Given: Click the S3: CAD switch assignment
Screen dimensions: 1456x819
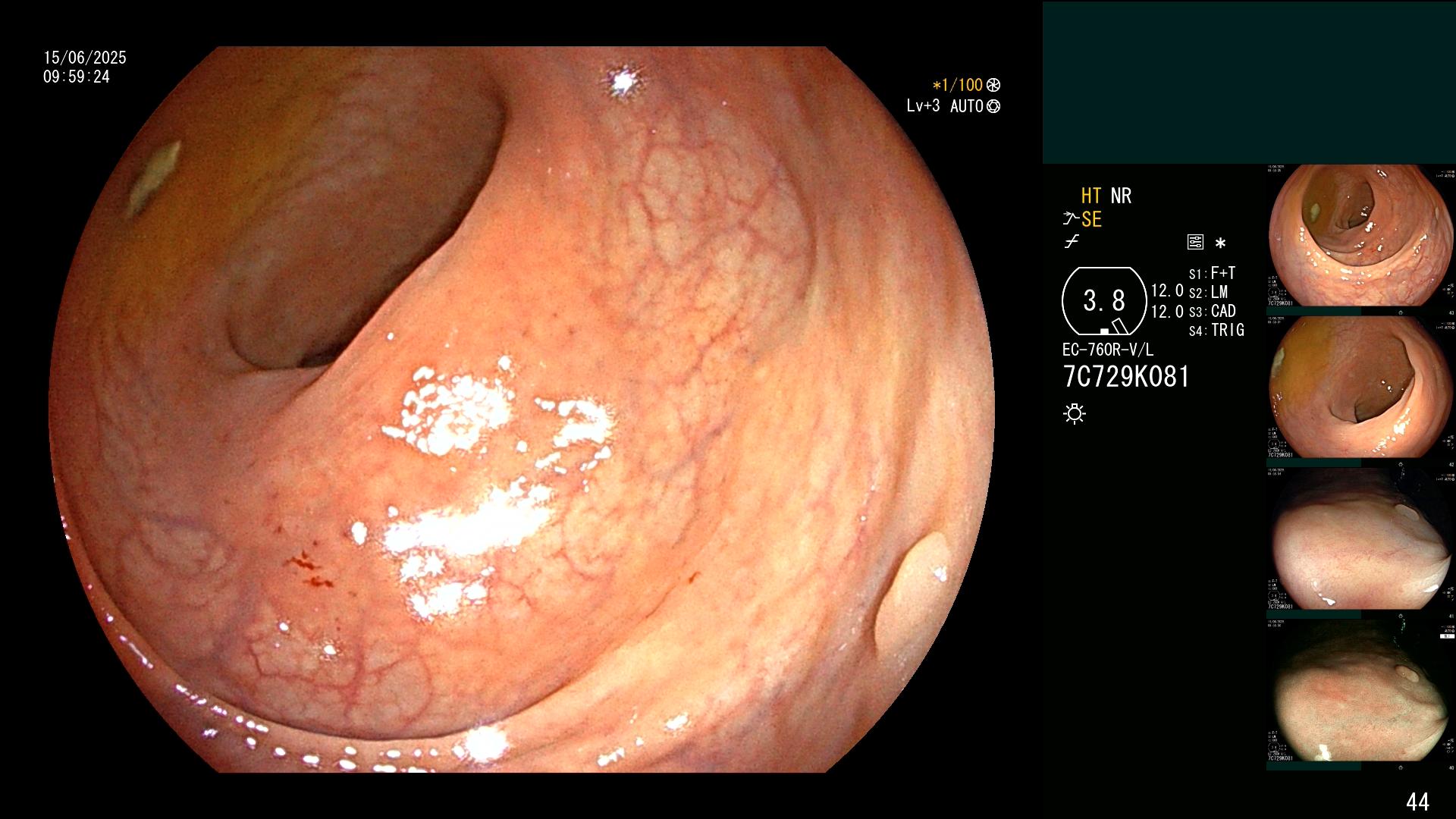Looking at the screenshot, I should pyautogui.click(x=1212, y=311).
